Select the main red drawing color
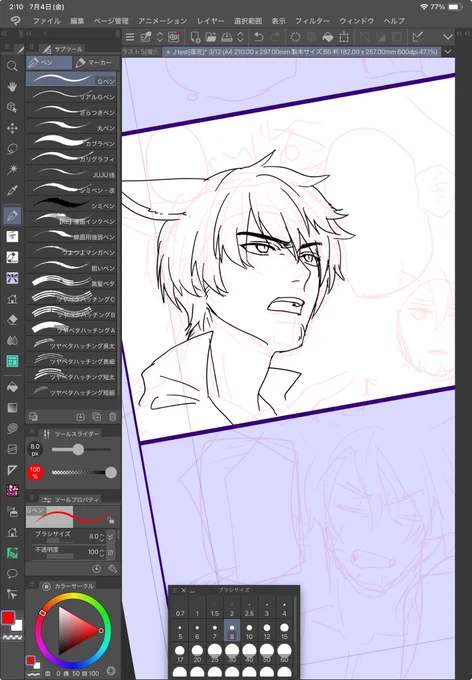The image size is (472, 680). (x=8, y=618)
